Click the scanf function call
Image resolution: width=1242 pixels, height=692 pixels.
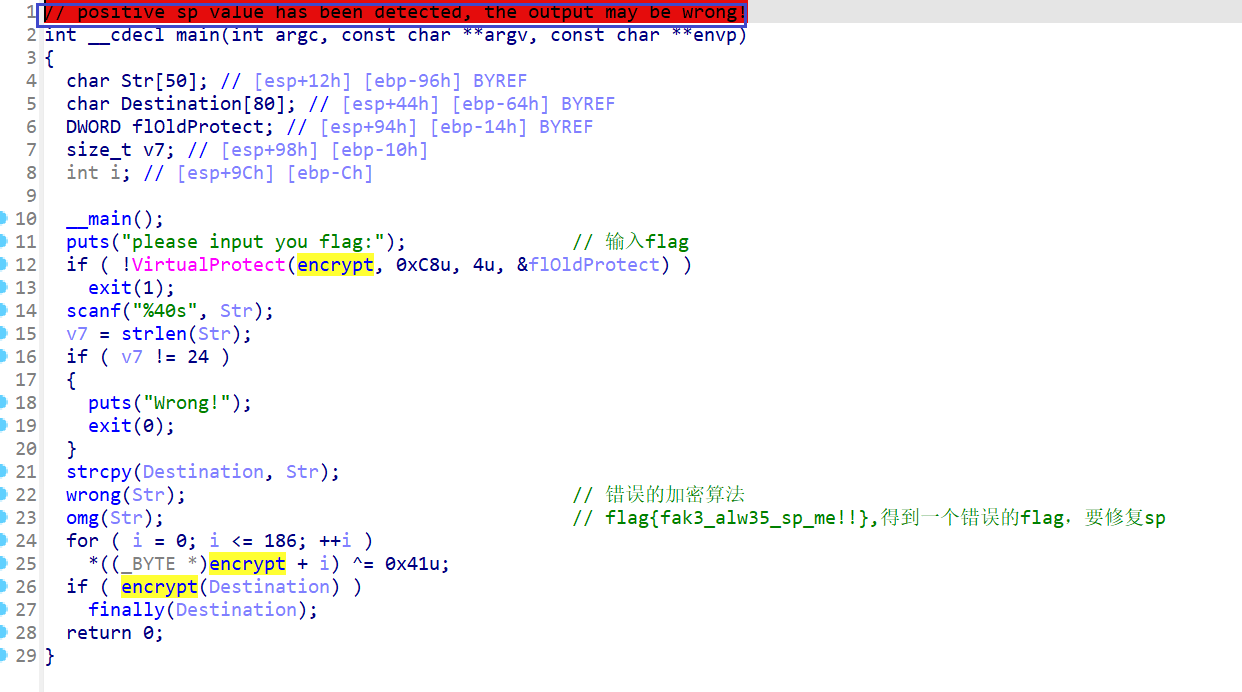click(x=93, y=311)
